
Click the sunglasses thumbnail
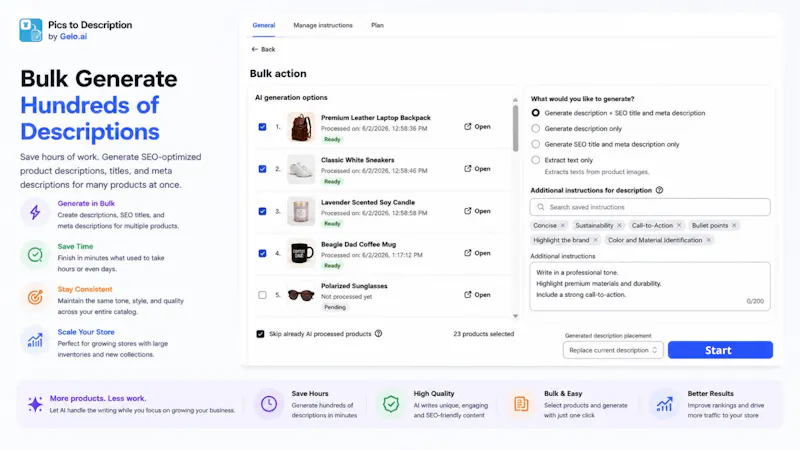pos(301,295)
